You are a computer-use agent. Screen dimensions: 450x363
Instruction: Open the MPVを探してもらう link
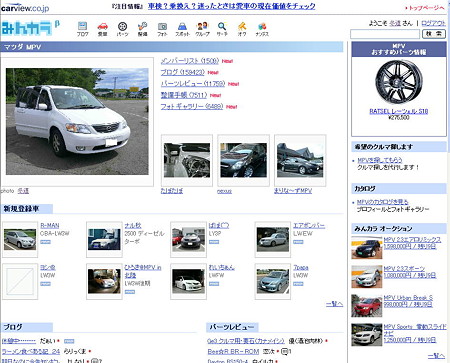pyautogui.click(x=380, y=160)
